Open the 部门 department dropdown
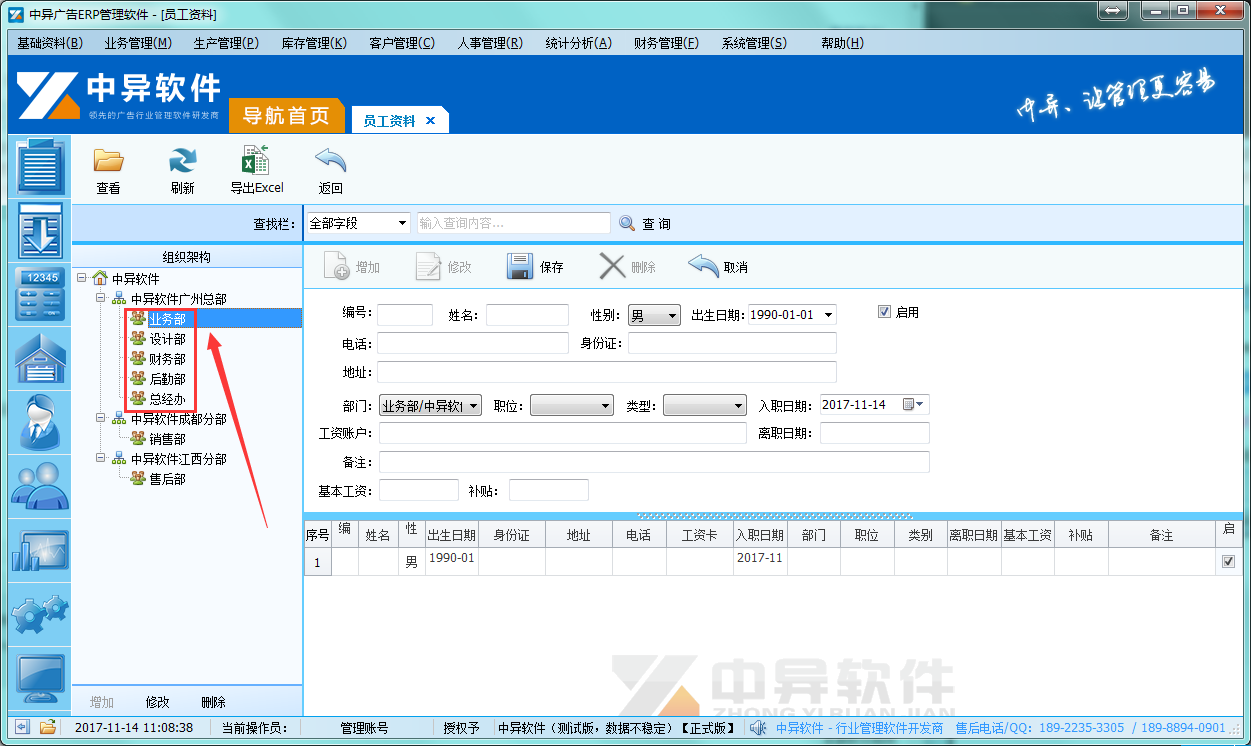The width and height of the screenshot is (1251, 746). pyautogui.click(x=474, y=406)
